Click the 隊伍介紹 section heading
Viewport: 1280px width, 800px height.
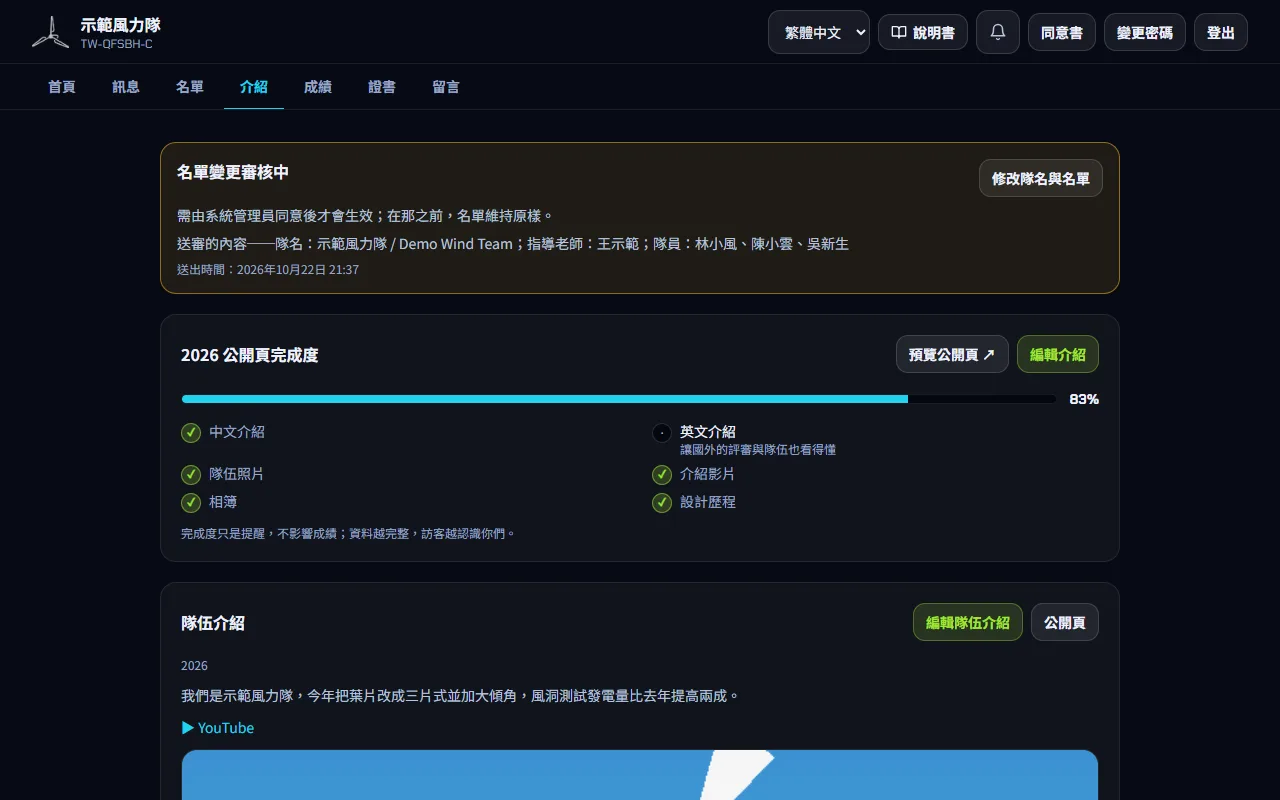click(213, 623)
